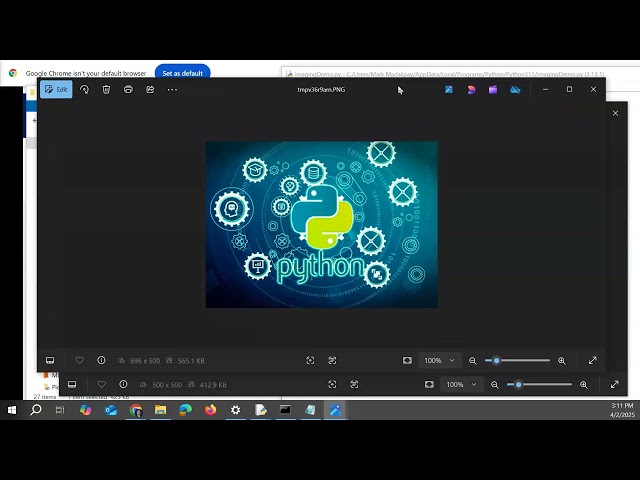Image resolution: width=640 pixels, height=480 pixels.
Task: Zoom out in the 500 x 500 window
Action: tap(495, 385)
